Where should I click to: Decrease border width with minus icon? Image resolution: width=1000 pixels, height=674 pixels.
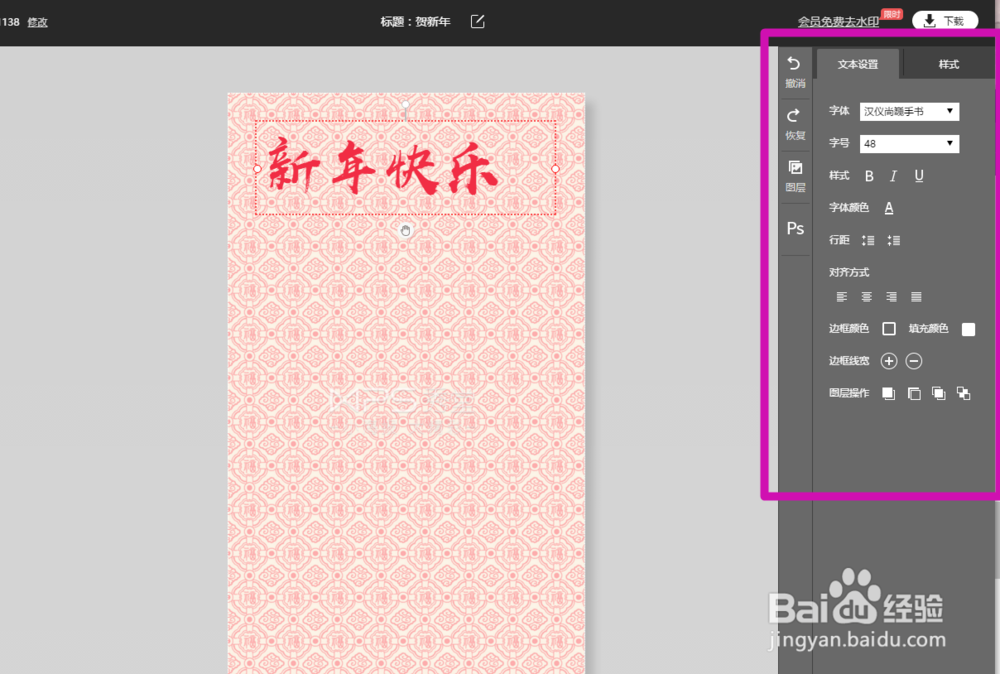click(x=914, y=361)
